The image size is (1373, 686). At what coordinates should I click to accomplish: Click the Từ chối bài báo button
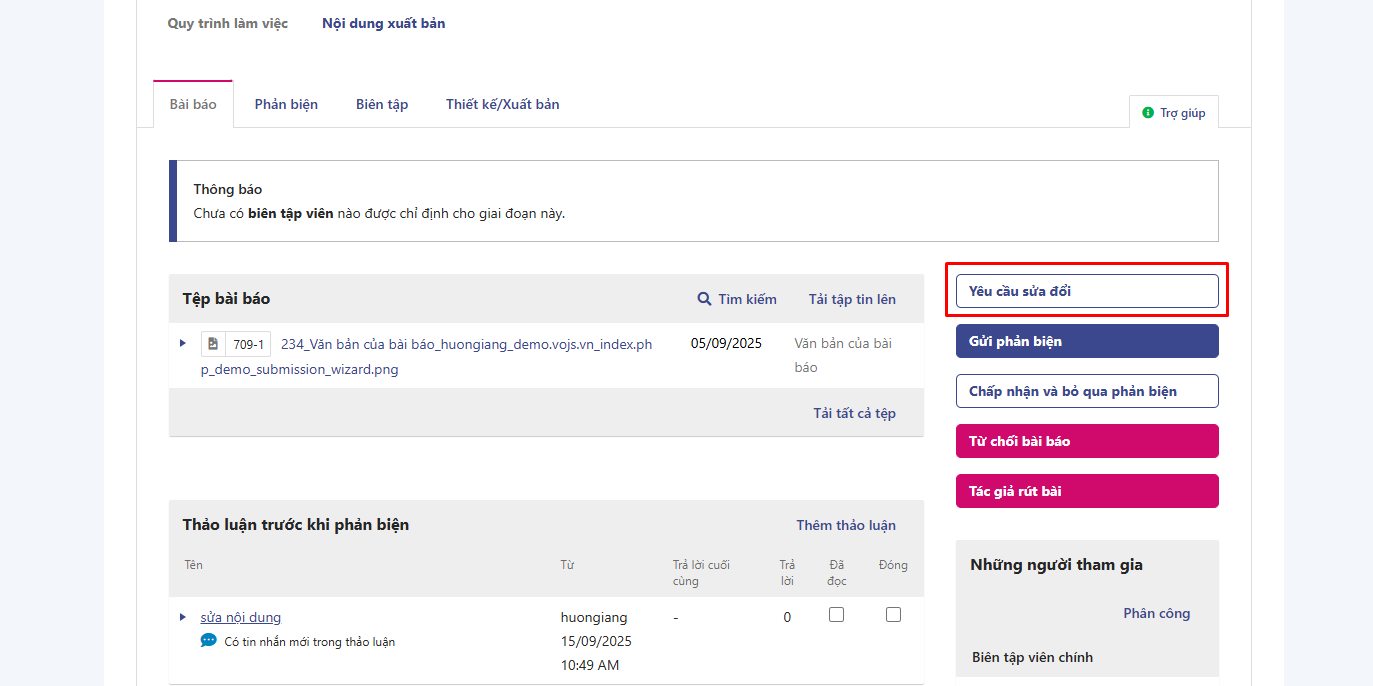coord(1087,441)
